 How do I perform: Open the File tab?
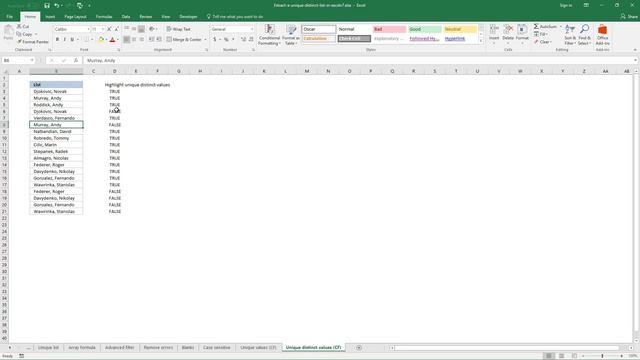(9, 17)
